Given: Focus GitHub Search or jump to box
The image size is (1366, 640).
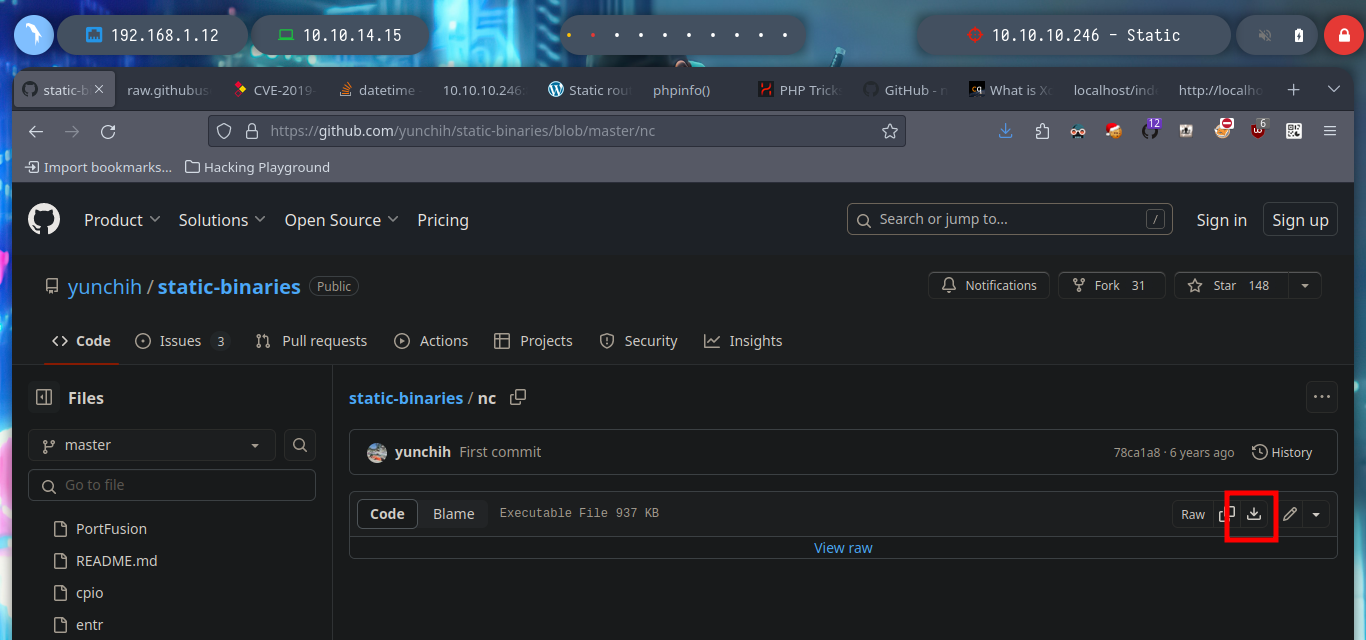Looking at the screenshot, I should tap(1010, 219).
